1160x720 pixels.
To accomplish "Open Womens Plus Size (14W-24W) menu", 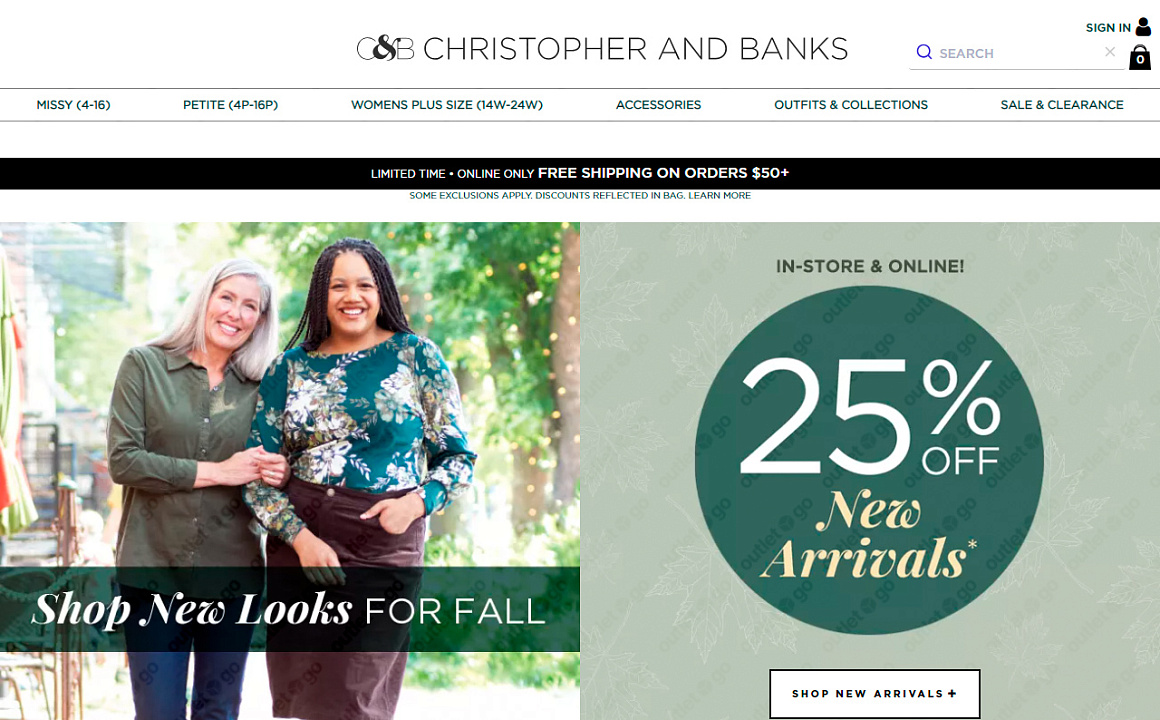I will pyautogui.click(x=447, y=105).
